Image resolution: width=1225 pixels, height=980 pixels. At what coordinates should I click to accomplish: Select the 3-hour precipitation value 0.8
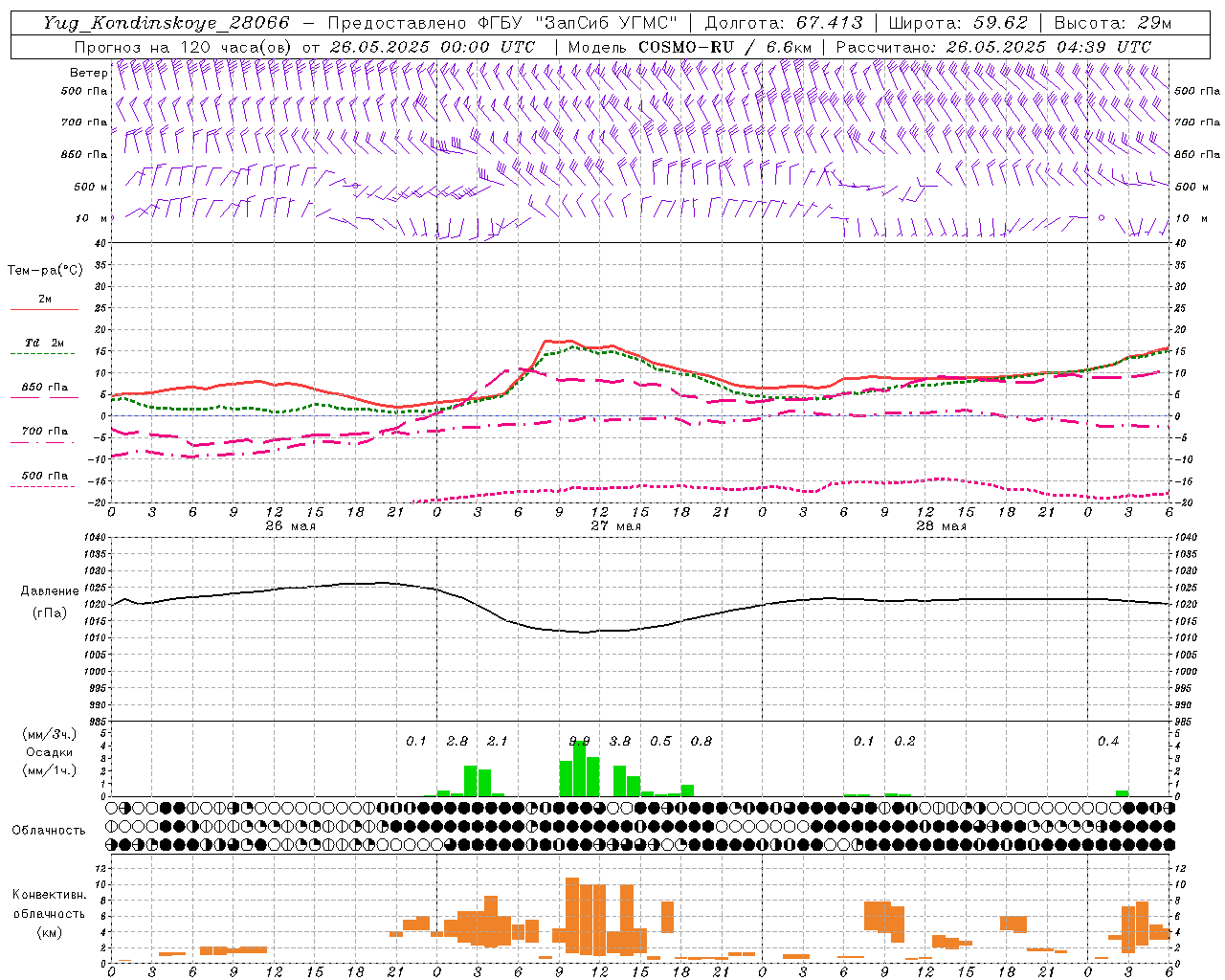(702, 742)
